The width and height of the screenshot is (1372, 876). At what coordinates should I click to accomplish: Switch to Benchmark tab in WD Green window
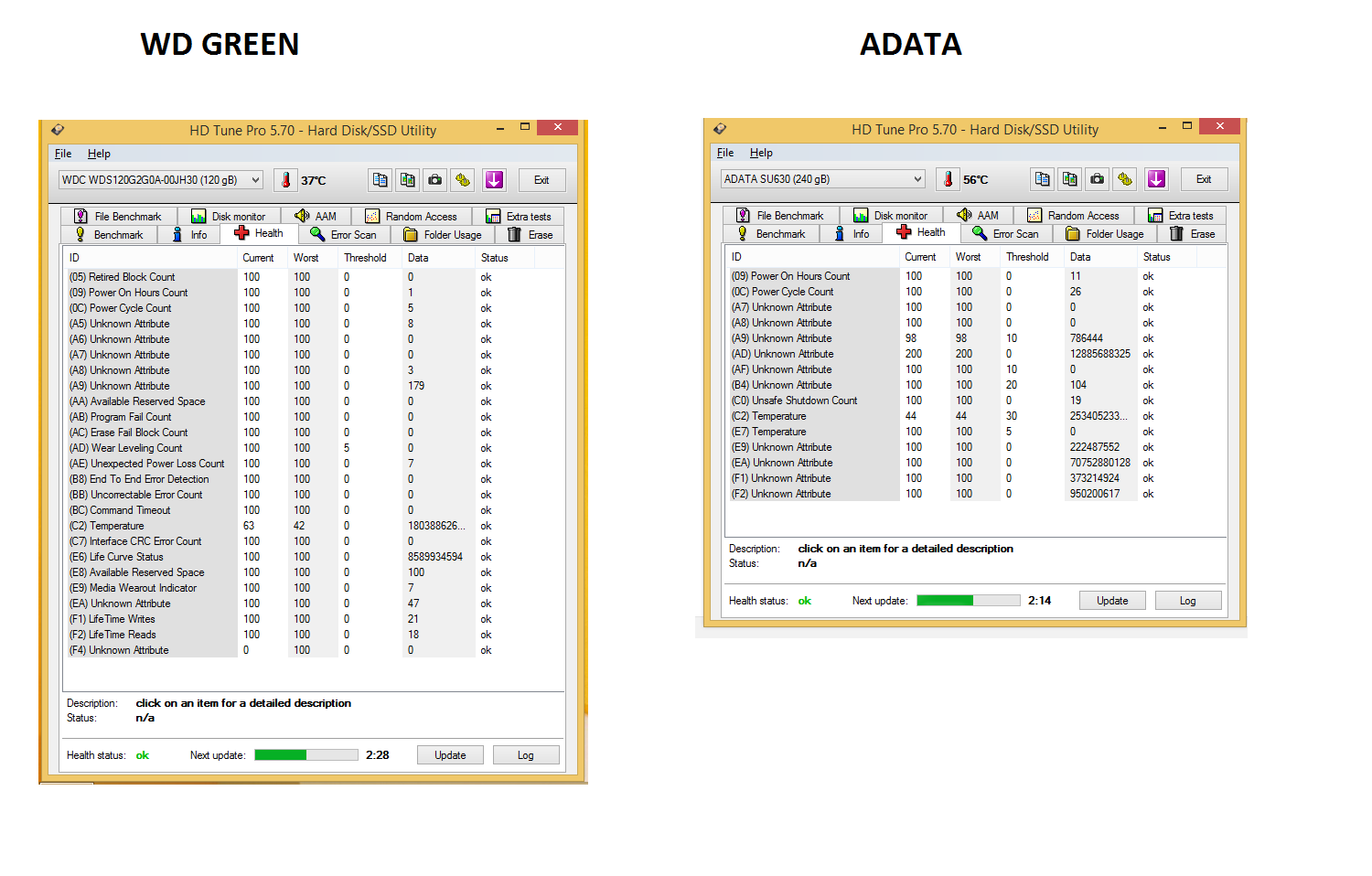point(109,235)
